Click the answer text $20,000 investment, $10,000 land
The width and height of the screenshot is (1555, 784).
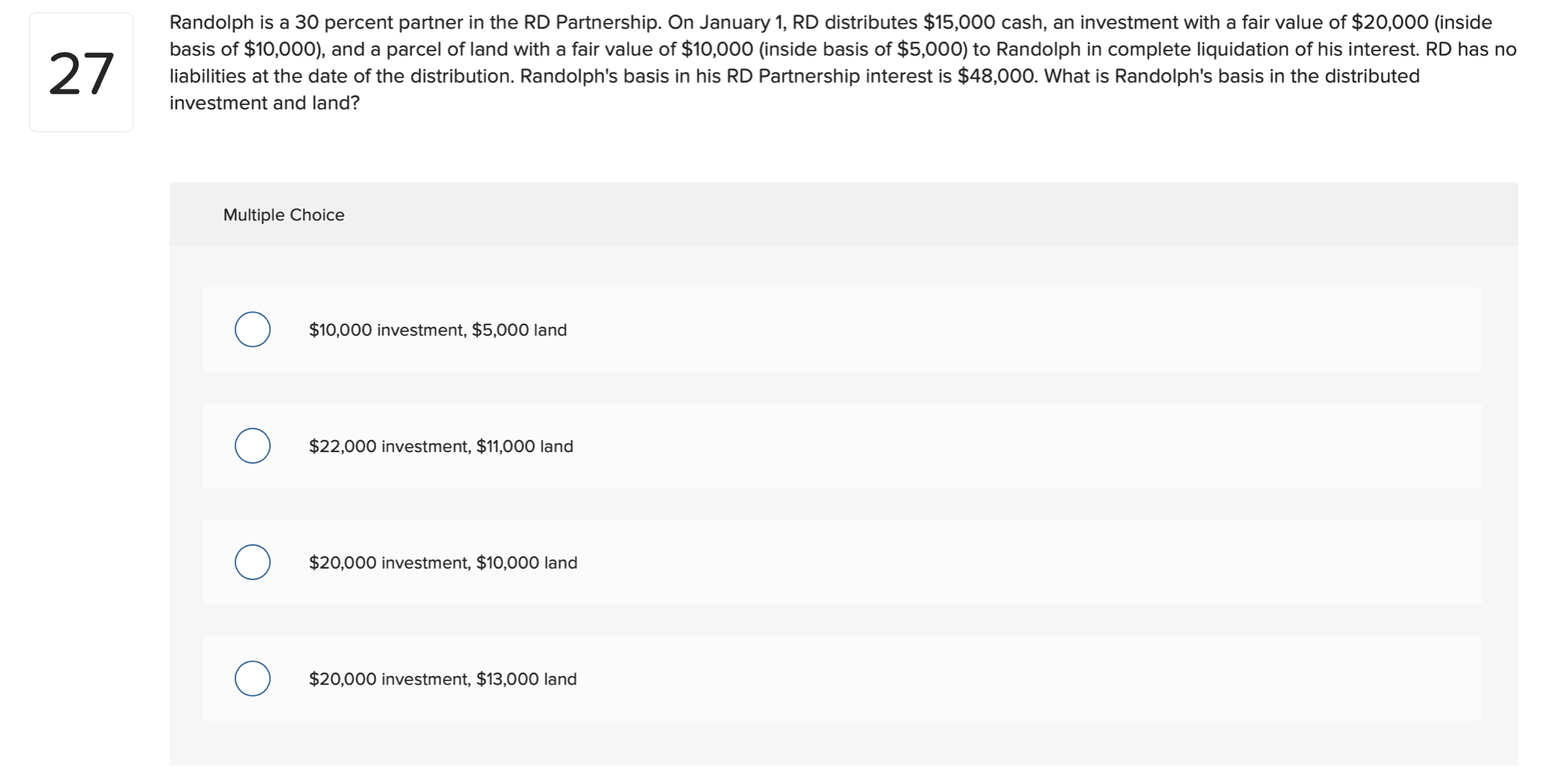pyautogui.click(x=444, y=562)
